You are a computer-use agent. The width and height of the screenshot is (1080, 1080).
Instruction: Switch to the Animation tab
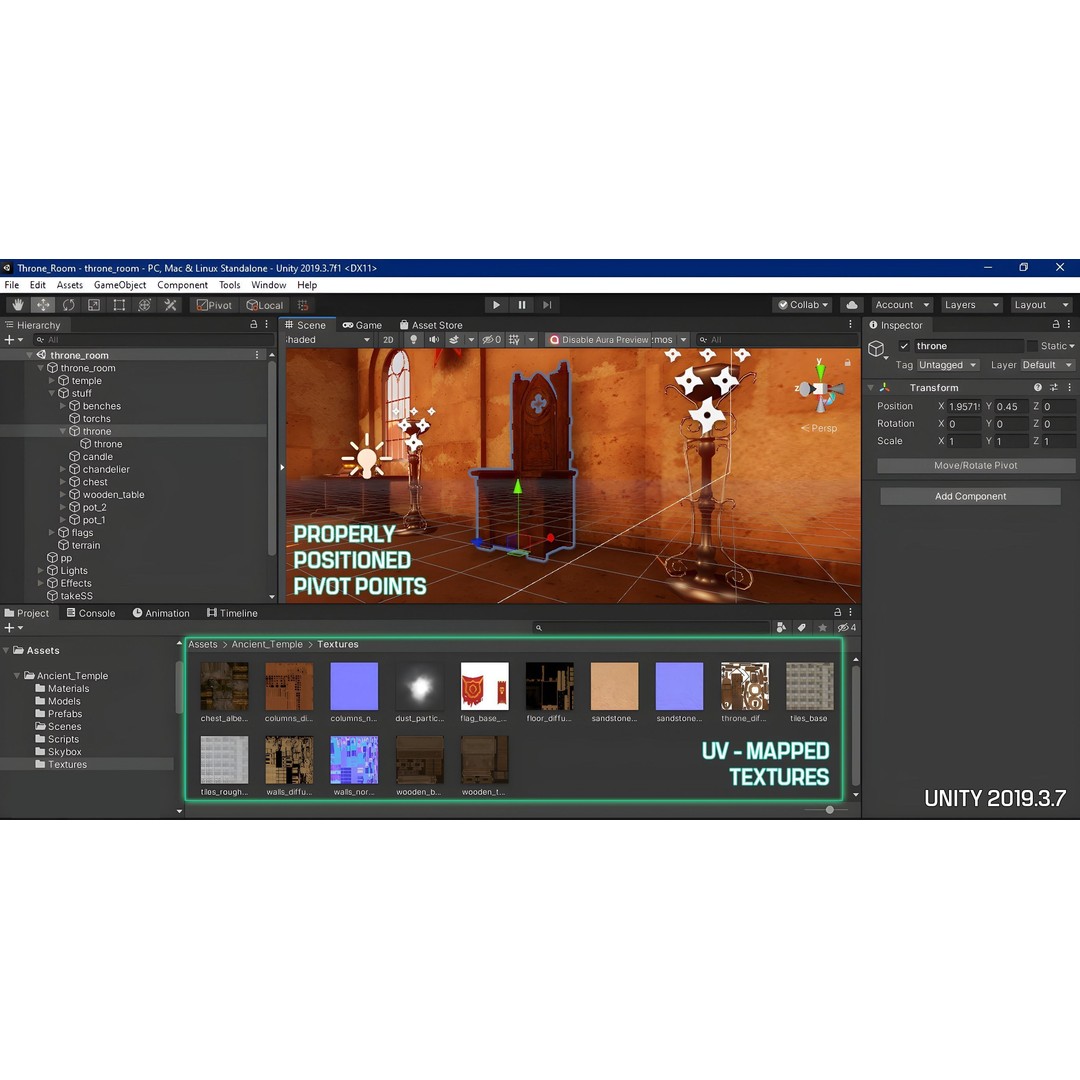[161, 613]
